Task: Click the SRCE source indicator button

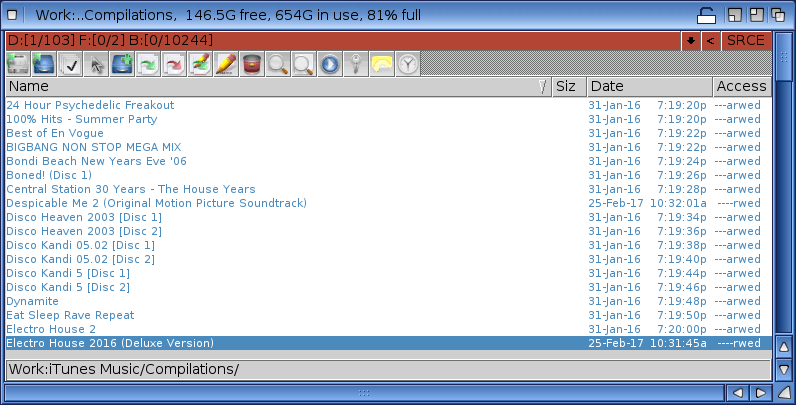Action: coord(746,41)
